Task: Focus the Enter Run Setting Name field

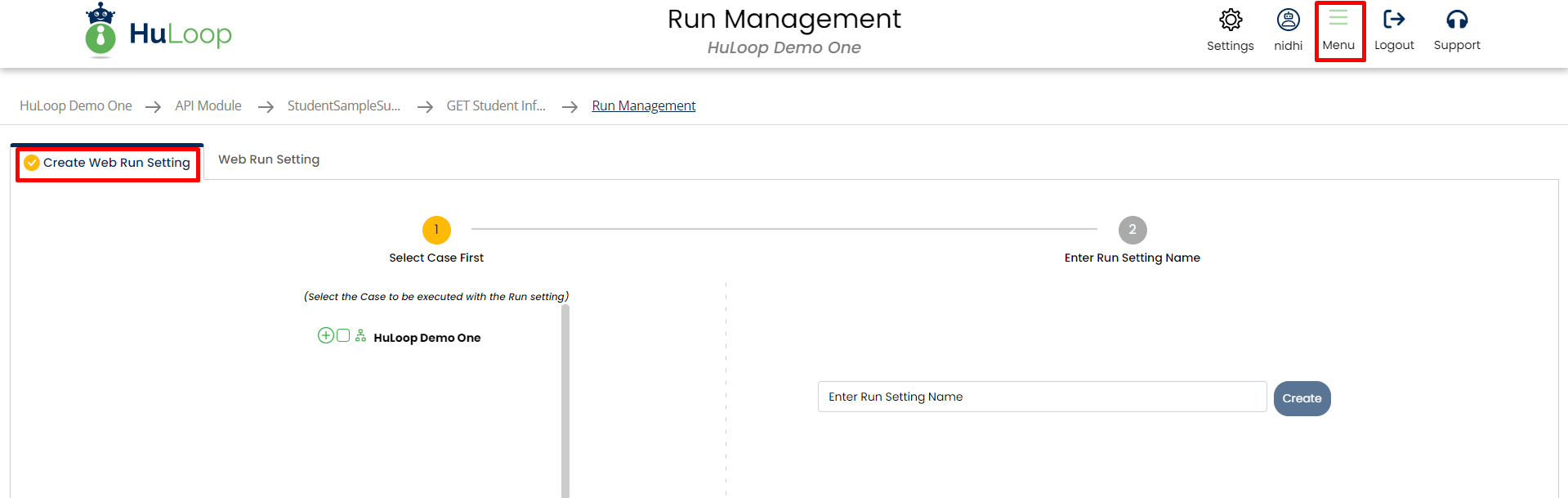Action: tap(1041, 397)
